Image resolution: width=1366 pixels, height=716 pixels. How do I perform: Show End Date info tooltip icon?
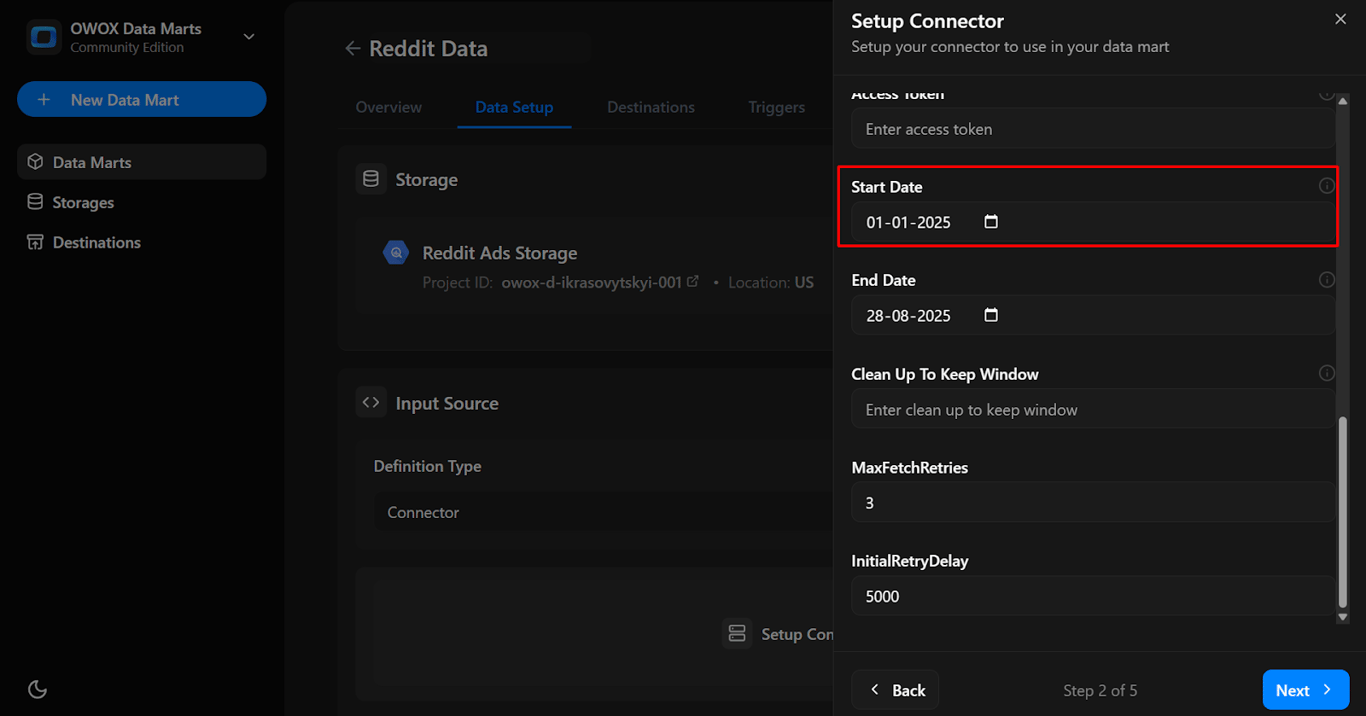pyautogui.click(x=1326, y=280)
